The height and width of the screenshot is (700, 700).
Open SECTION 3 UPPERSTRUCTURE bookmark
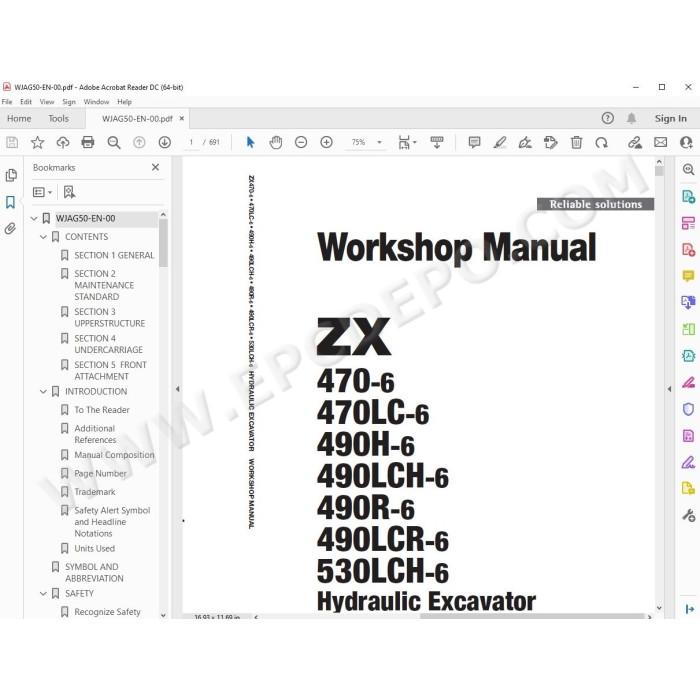(x=110, y=317)
